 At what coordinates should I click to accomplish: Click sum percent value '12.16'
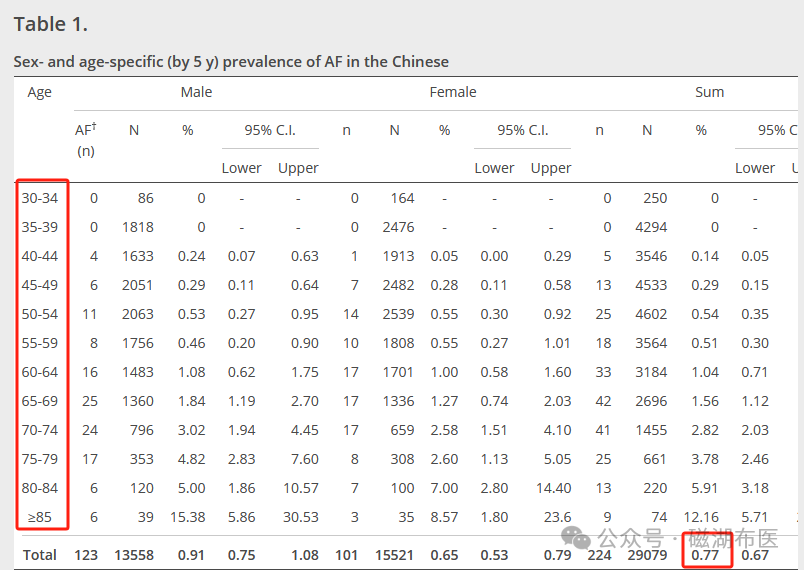click(x=701, y=517)
